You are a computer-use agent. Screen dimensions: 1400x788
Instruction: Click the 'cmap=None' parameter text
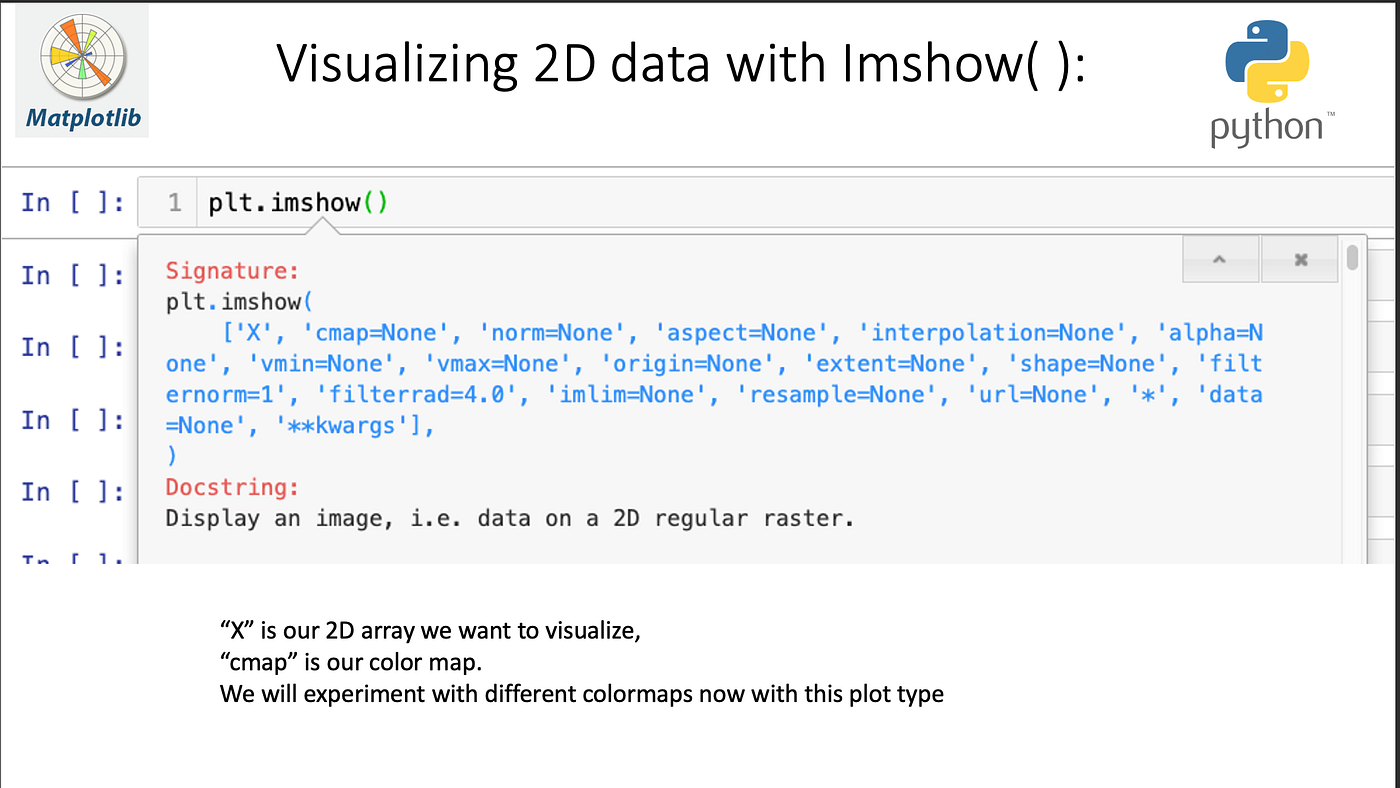tap(376, 333)
